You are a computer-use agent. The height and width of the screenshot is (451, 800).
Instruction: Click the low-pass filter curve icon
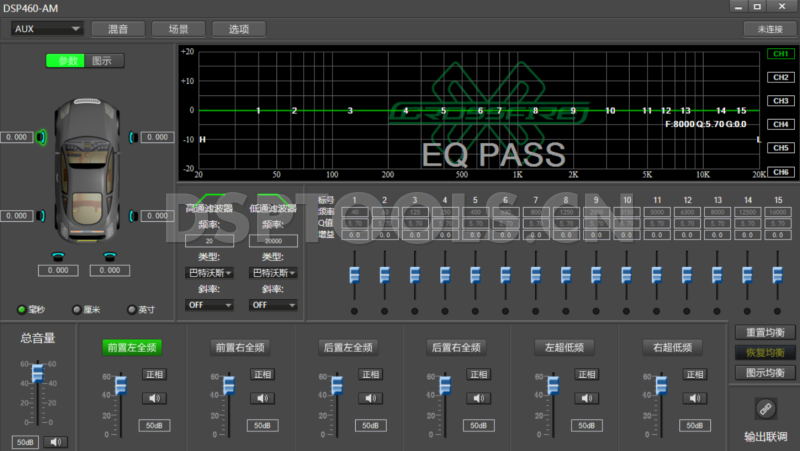tap(272, 198)
